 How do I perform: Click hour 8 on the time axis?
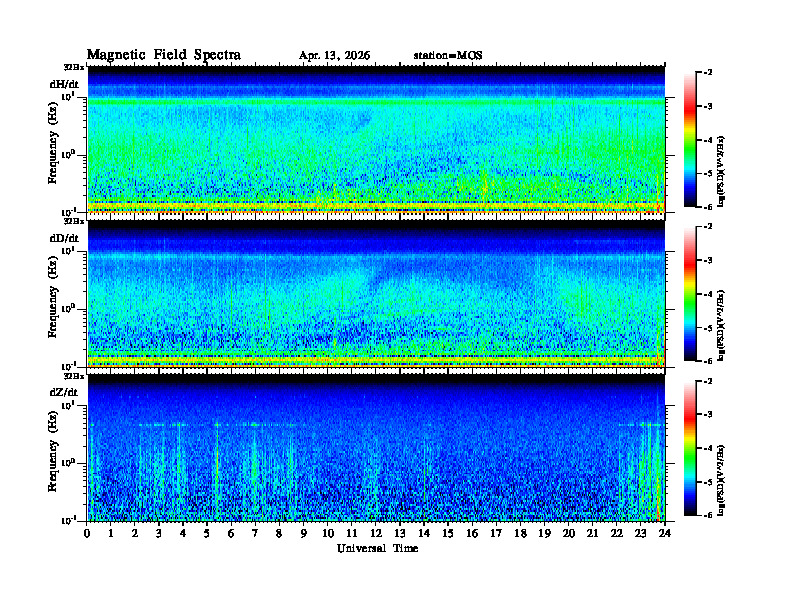(279, 533)
